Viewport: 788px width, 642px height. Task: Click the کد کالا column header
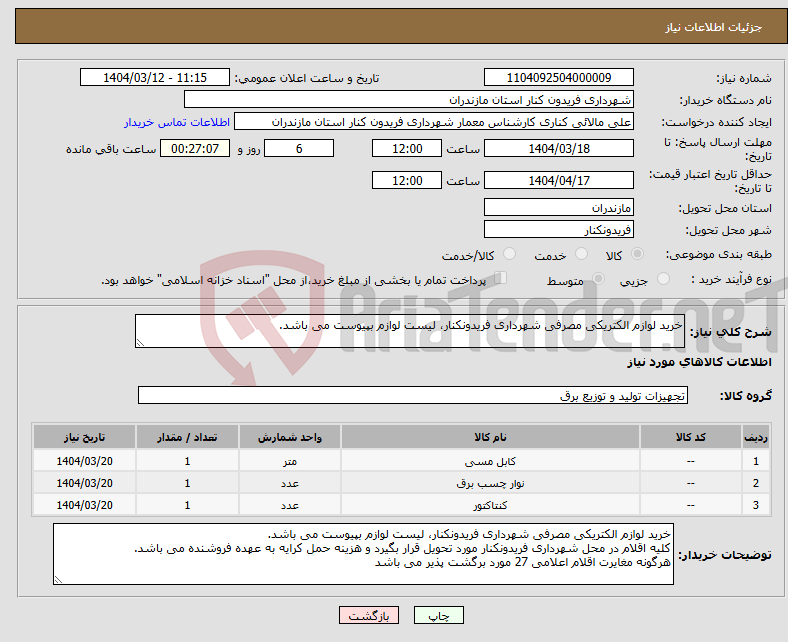pyautogui.click(x=691, y=437)
